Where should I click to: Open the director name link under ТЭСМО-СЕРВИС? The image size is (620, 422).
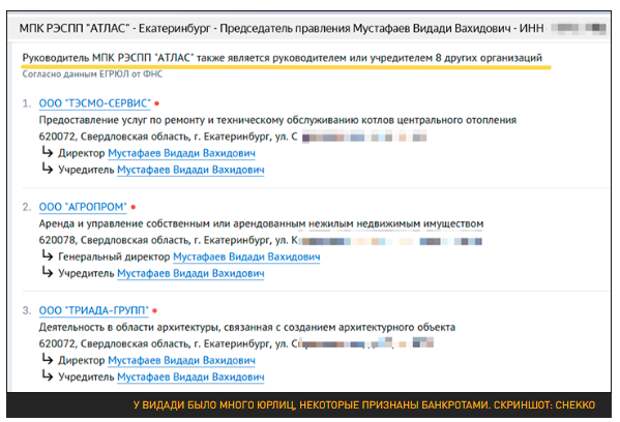click(x=181, y=154)
